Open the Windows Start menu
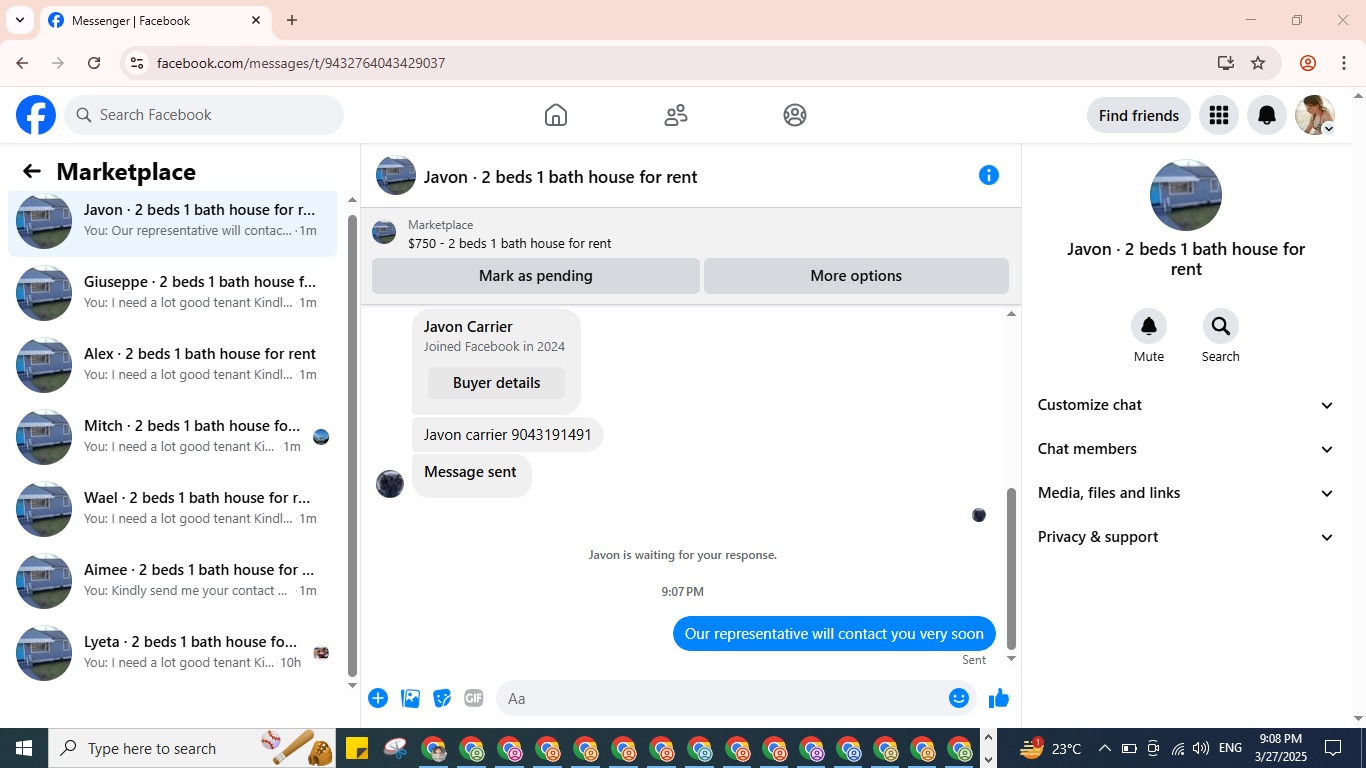The width and height of the screenshot is (1366, 768). [x=24, y=748]
